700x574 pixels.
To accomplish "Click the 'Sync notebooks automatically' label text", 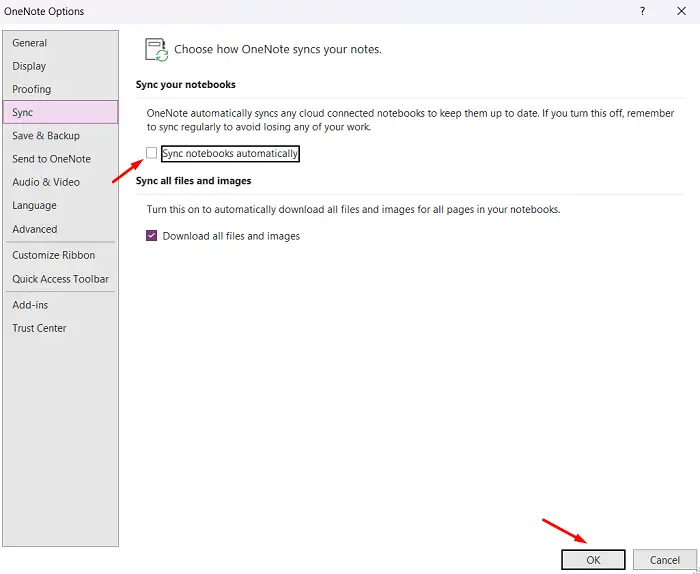I will pyautogui.click(x=230, y=154).
